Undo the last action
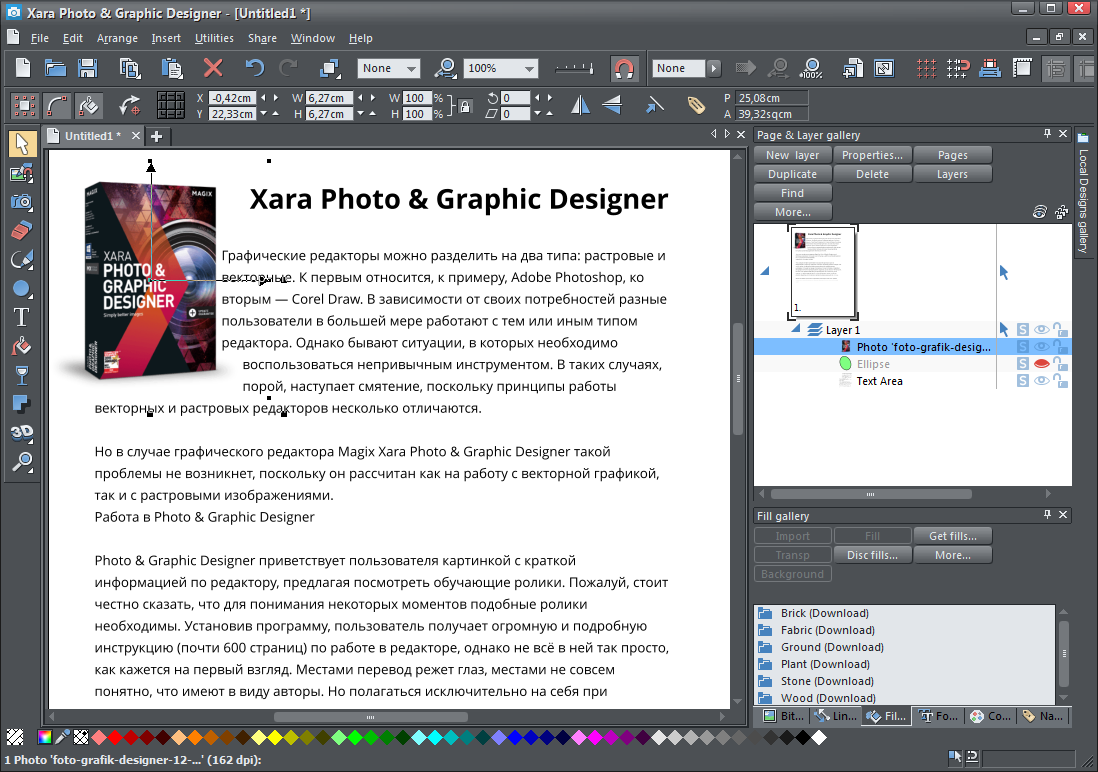Viewport: 1098px width, 772px height. pyautogui.click(x=254, y=68)
